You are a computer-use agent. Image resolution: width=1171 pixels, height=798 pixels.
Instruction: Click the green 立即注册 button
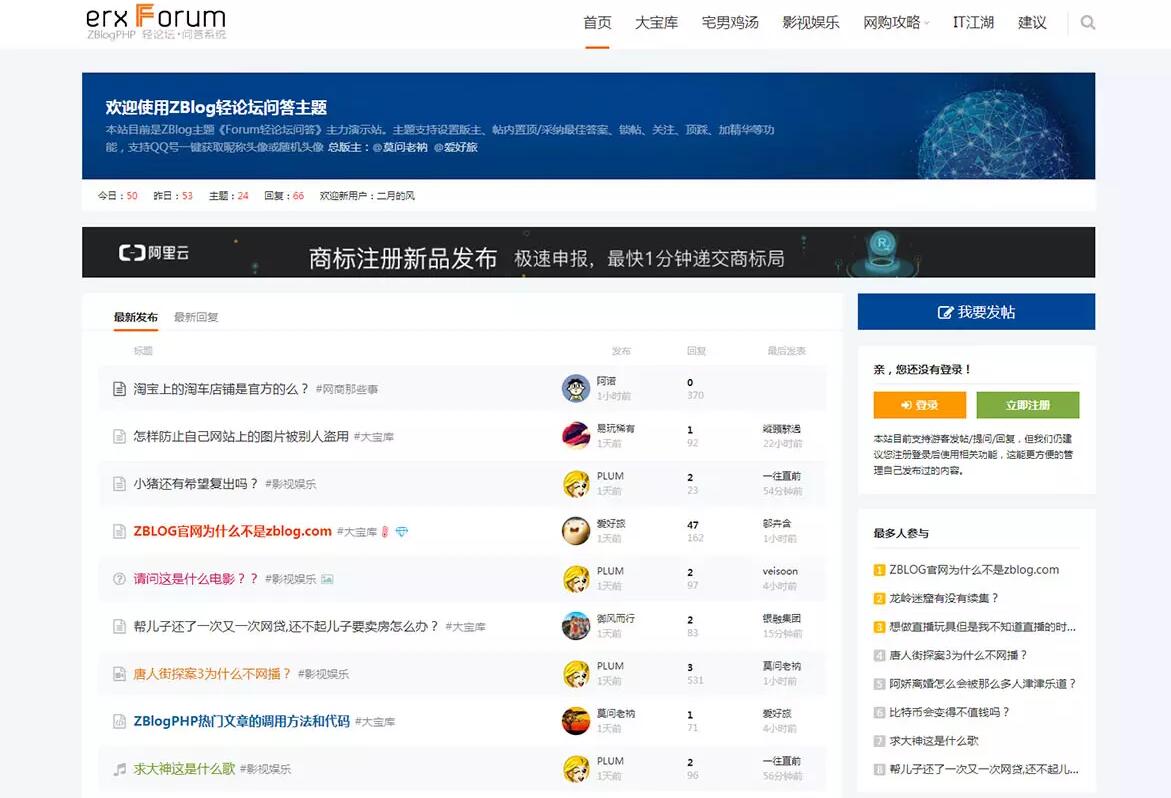[1027, 405]
